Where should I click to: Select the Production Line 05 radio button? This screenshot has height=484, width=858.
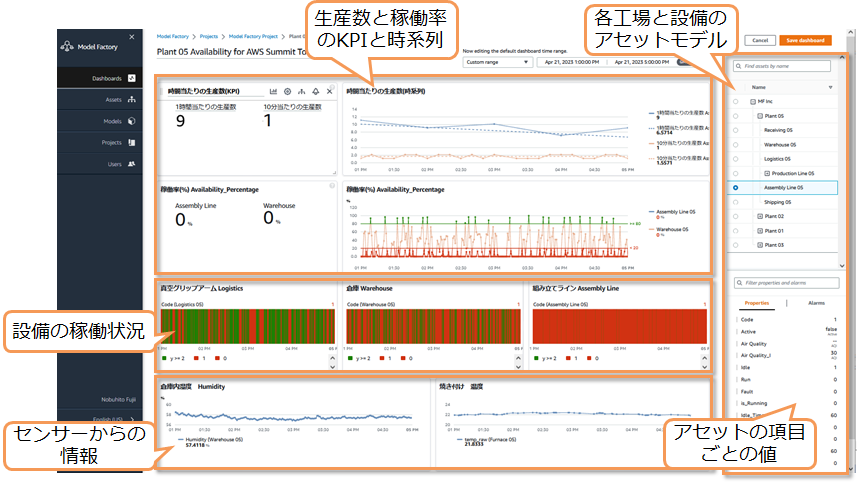[x=735, y=173]
